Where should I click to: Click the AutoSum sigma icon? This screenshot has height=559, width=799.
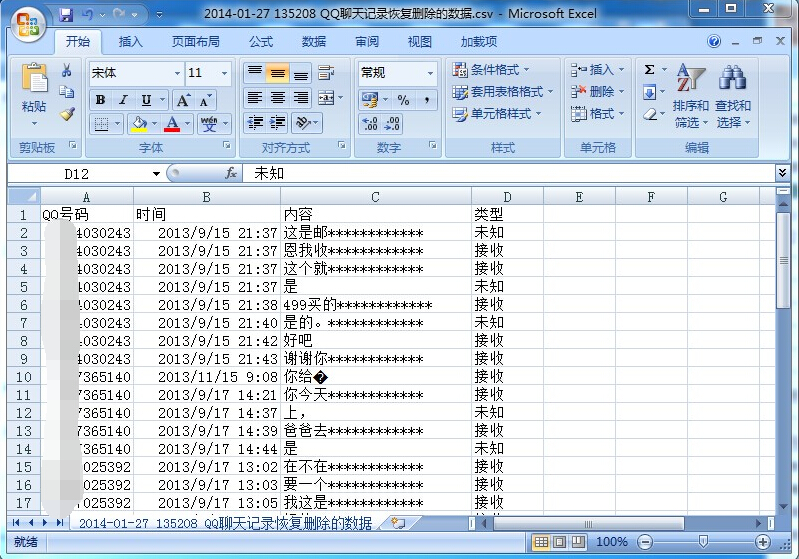coord(649,69)
